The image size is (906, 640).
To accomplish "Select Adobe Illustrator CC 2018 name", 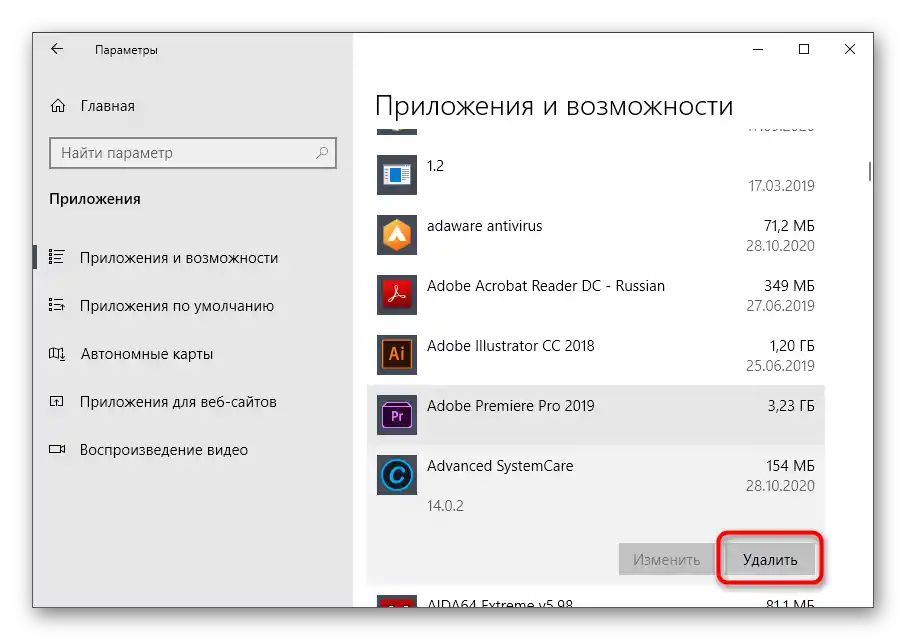I will coord(511,346).
